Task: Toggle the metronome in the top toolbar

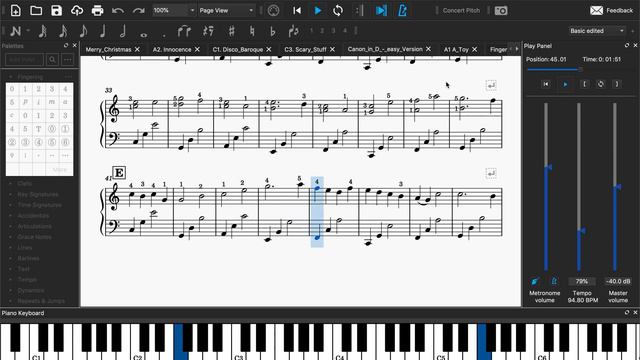Action: coord(402,10)
